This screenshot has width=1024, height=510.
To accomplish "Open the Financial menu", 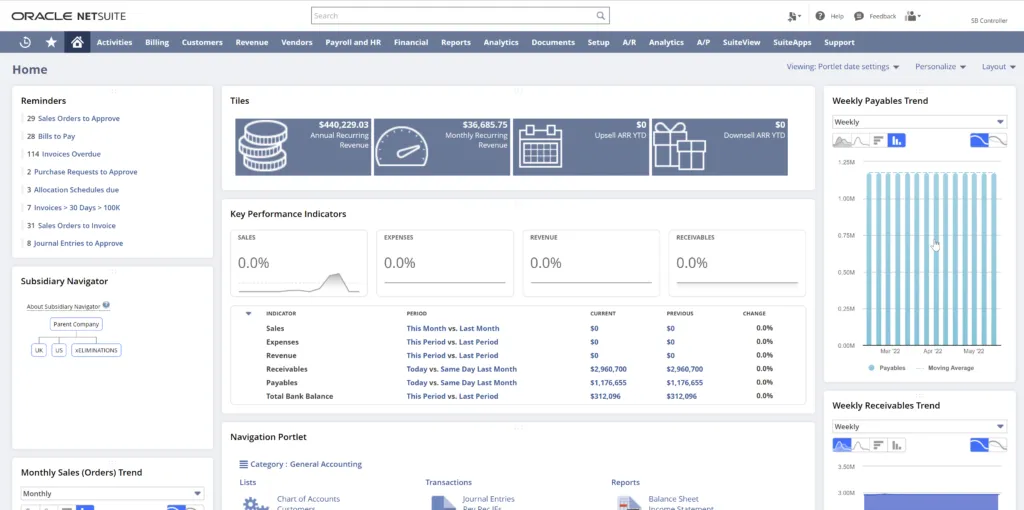I will click(411, 42).
